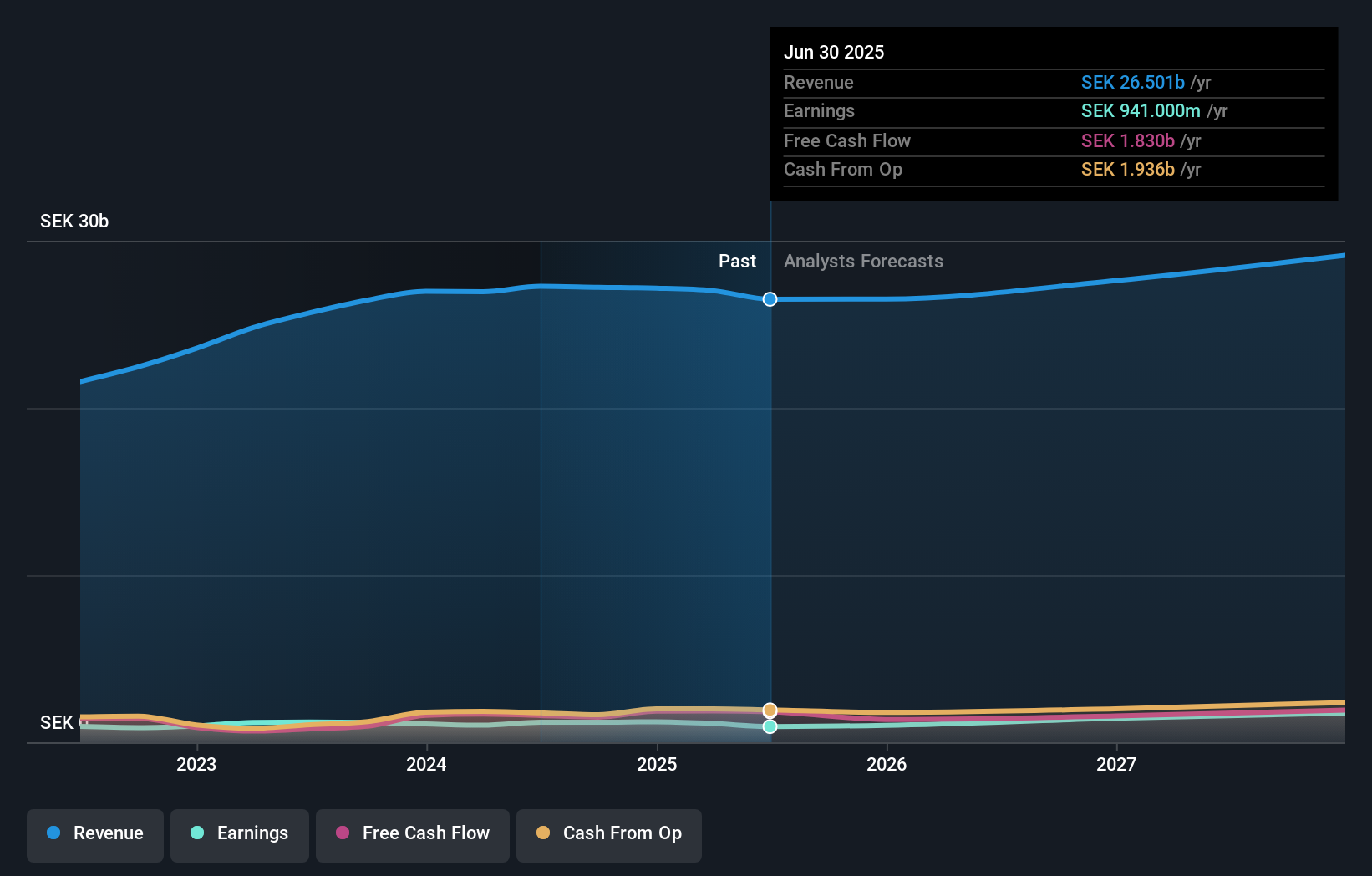Click the Cash From Op orange data point marker
Viewport: 1372px width, 876px height.
coord(770,710)
